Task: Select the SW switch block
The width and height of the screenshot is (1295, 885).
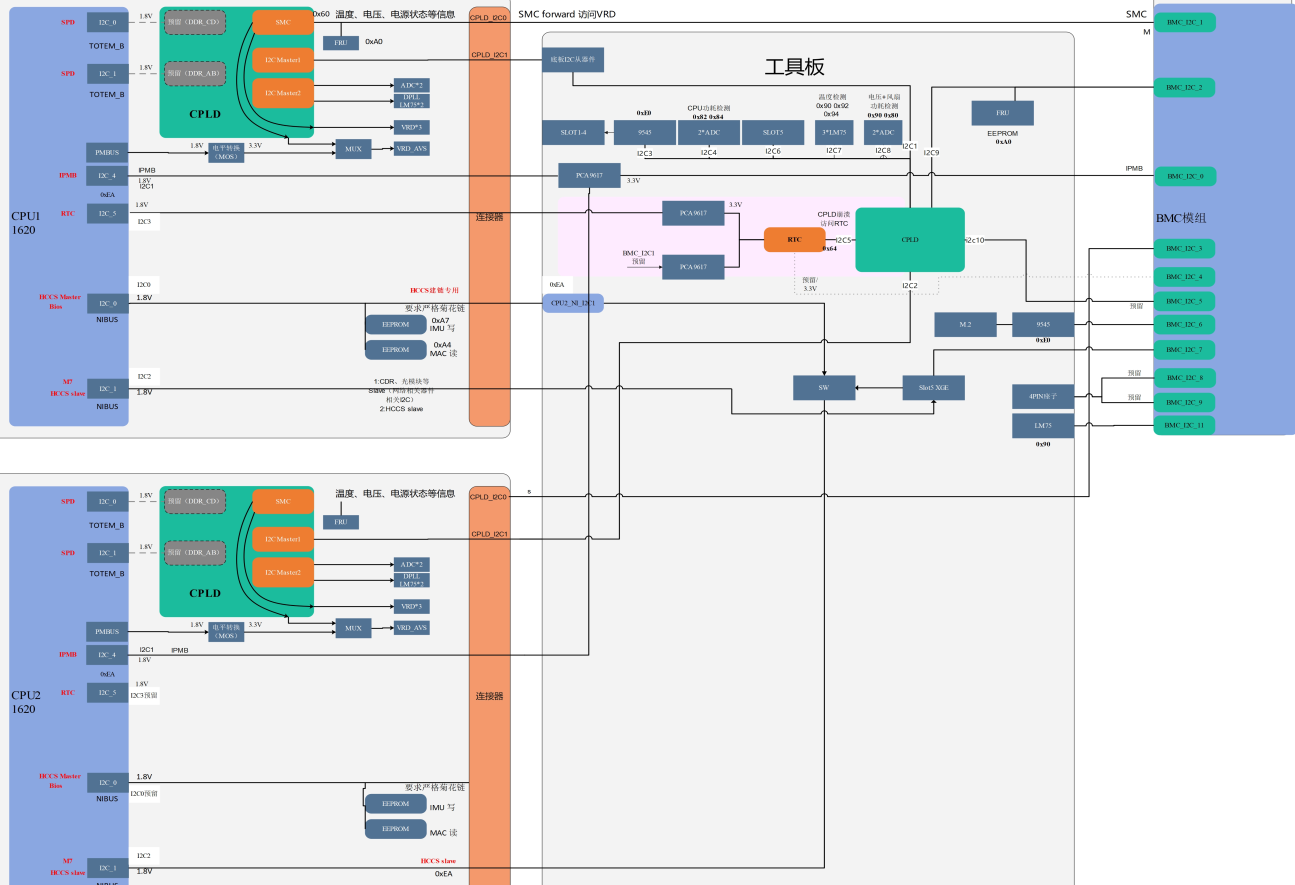Action: point(824,388)
